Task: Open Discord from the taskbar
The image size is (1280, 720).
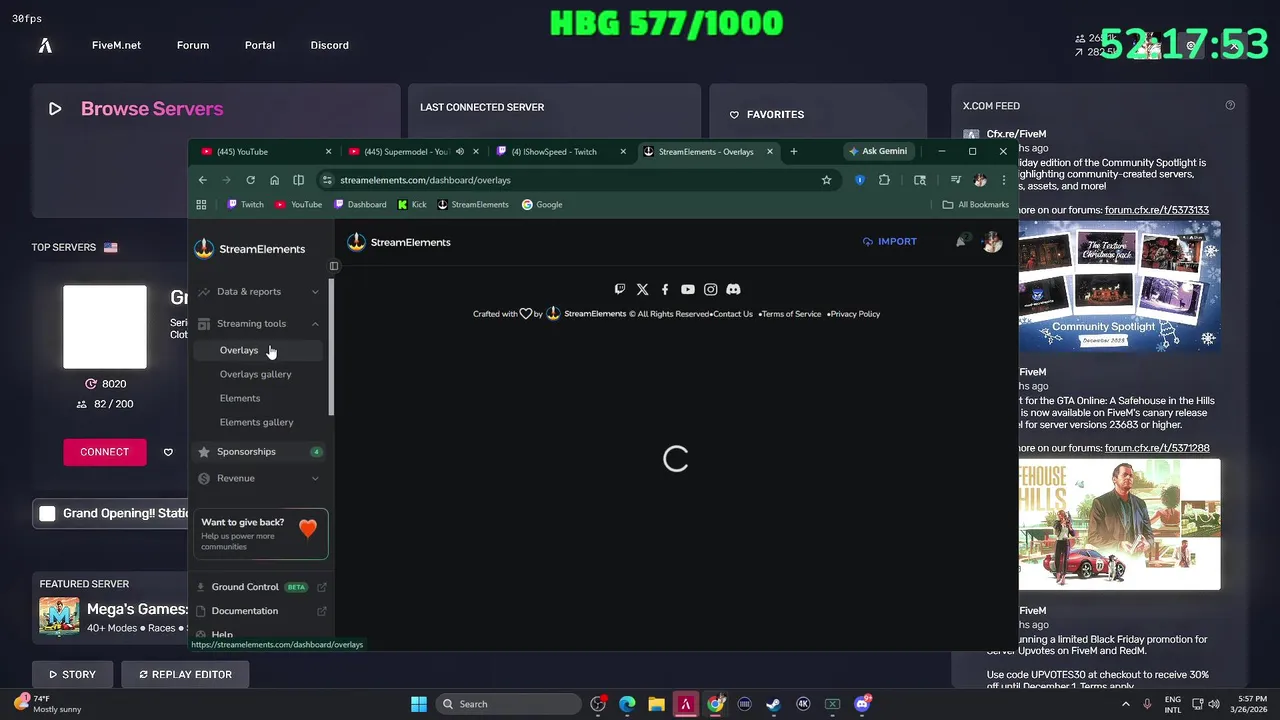Action: (x=862, y=704)
